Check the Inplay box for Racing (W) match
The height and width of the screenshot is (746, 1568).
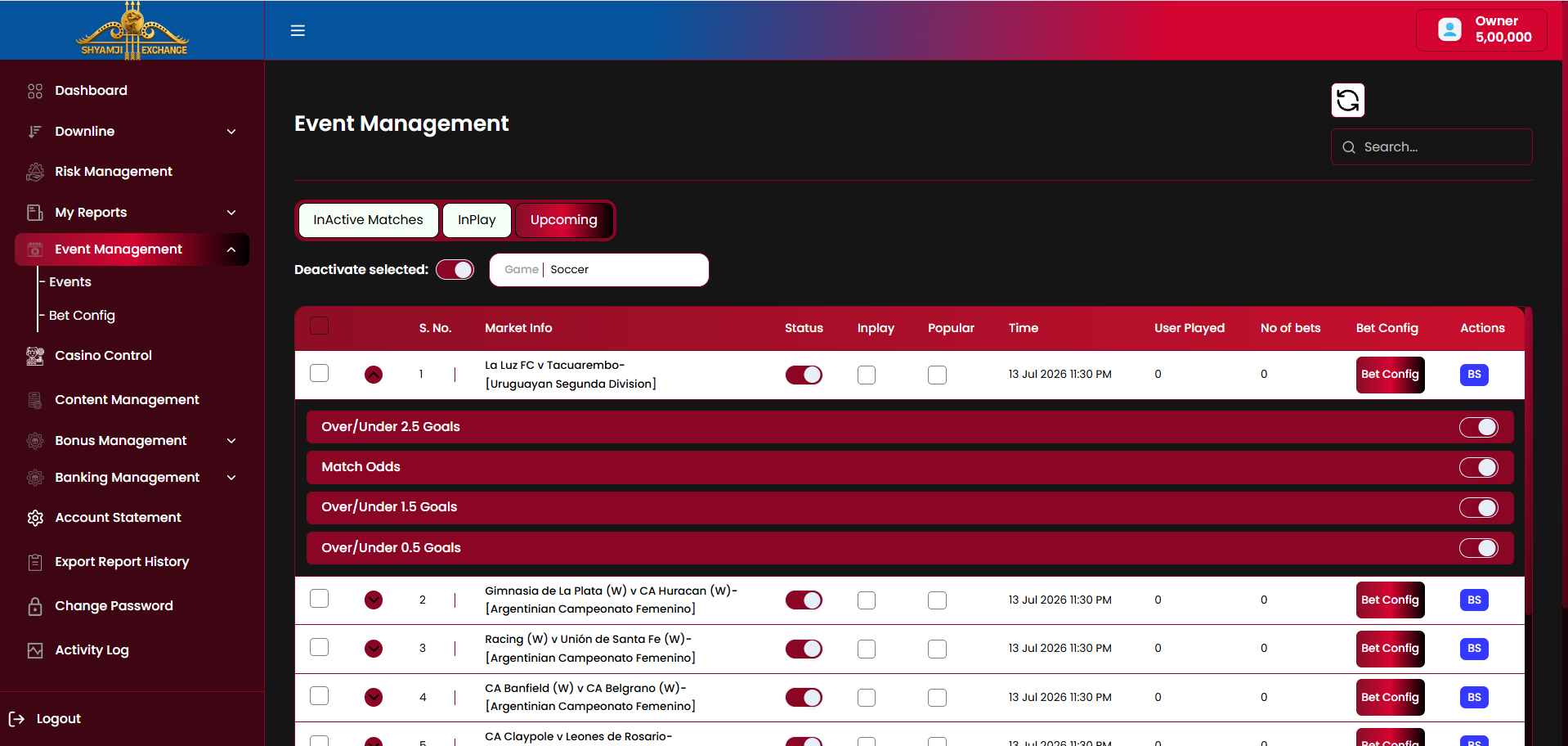(x=867, y=649)
